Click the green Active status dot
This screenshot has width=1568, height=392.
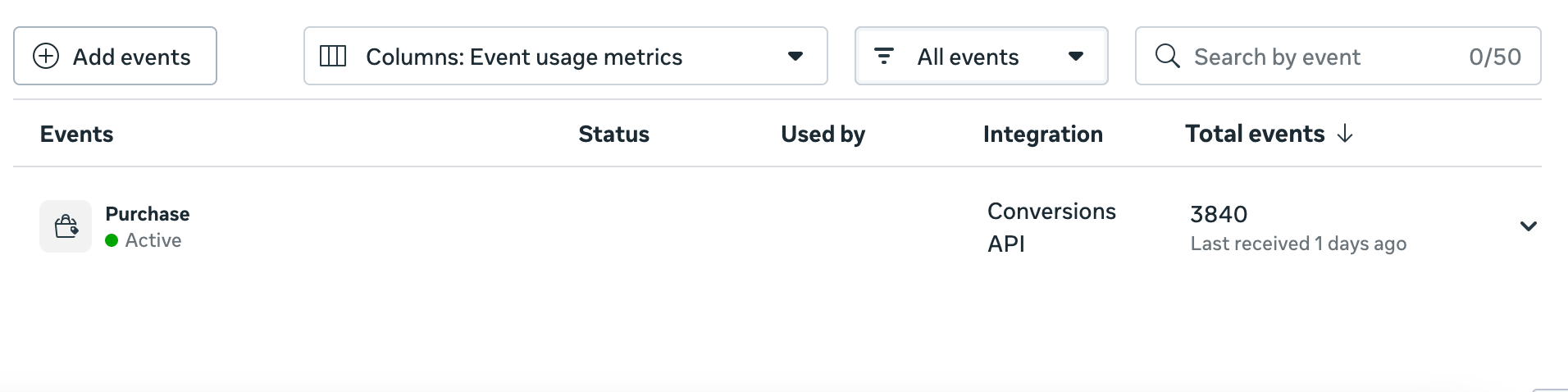[112, 240]
